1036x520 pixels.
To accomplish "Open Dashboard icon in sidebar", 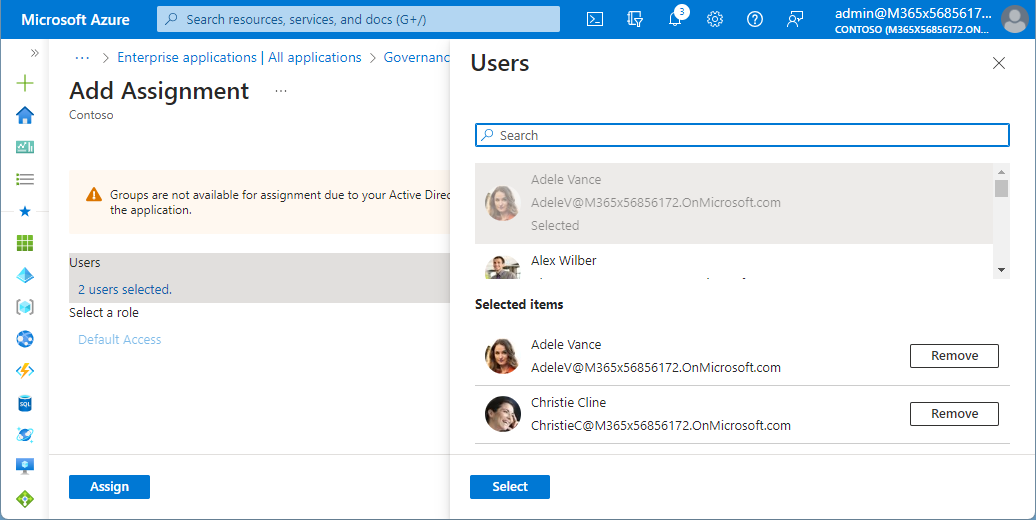I will click(x=25, y=147).
